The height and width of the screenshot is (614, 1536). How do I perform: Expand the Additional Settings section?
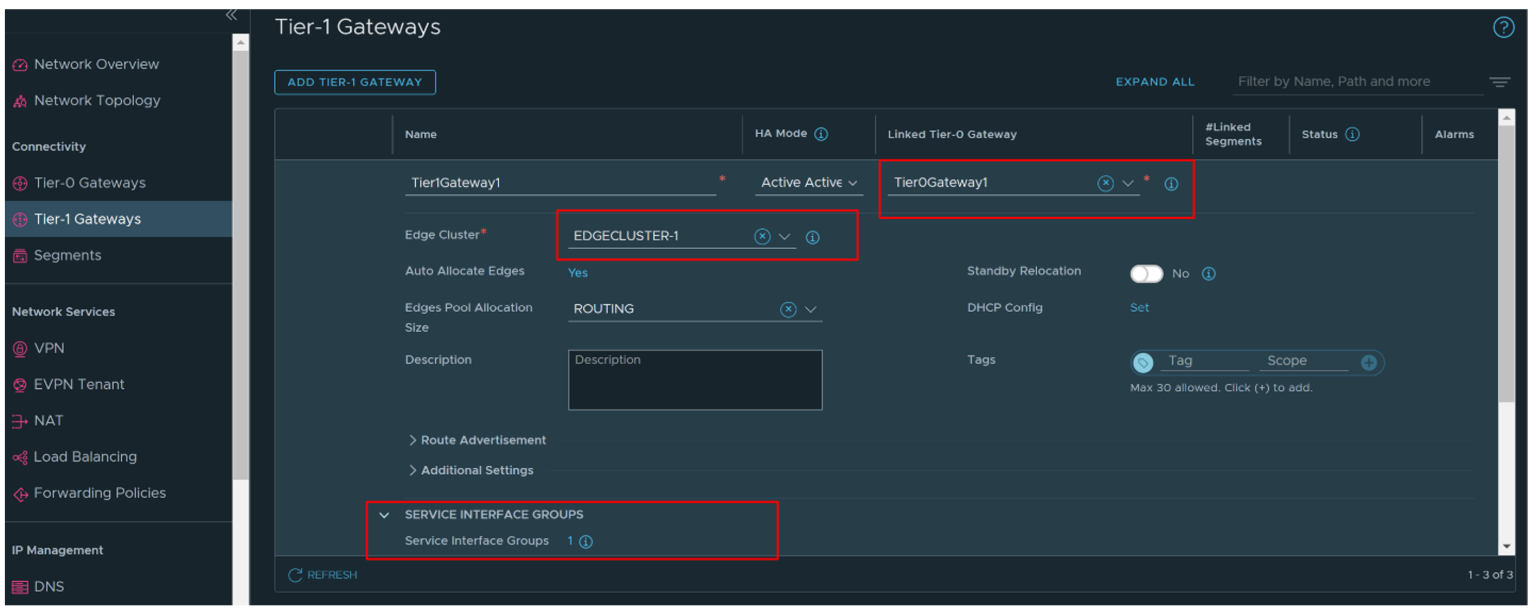471,470
